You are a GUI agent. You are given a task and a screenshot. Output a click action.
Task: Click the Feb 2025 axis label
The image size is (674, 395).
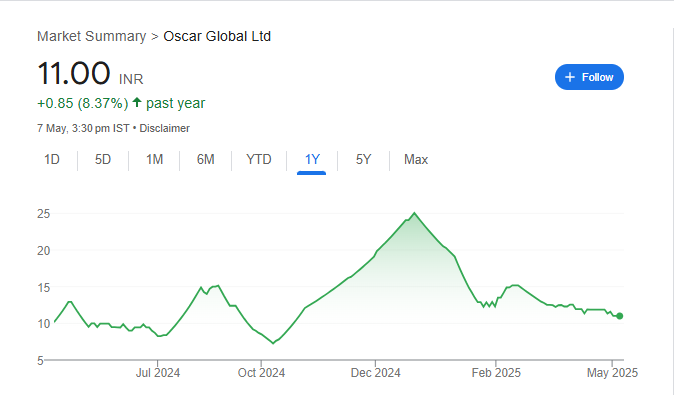point(496,372)
